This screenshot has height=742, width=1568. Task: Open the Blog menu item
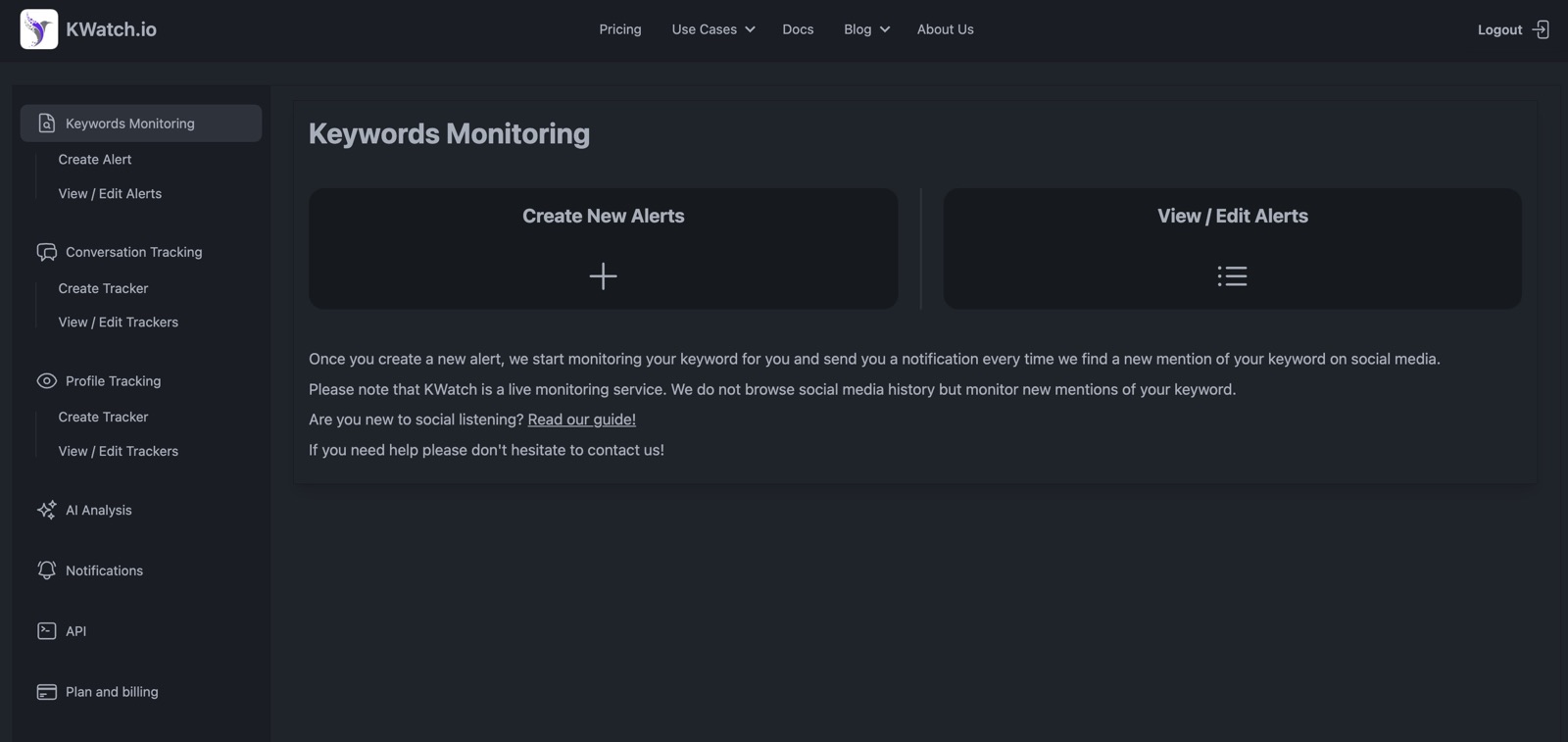pos(857,29)
